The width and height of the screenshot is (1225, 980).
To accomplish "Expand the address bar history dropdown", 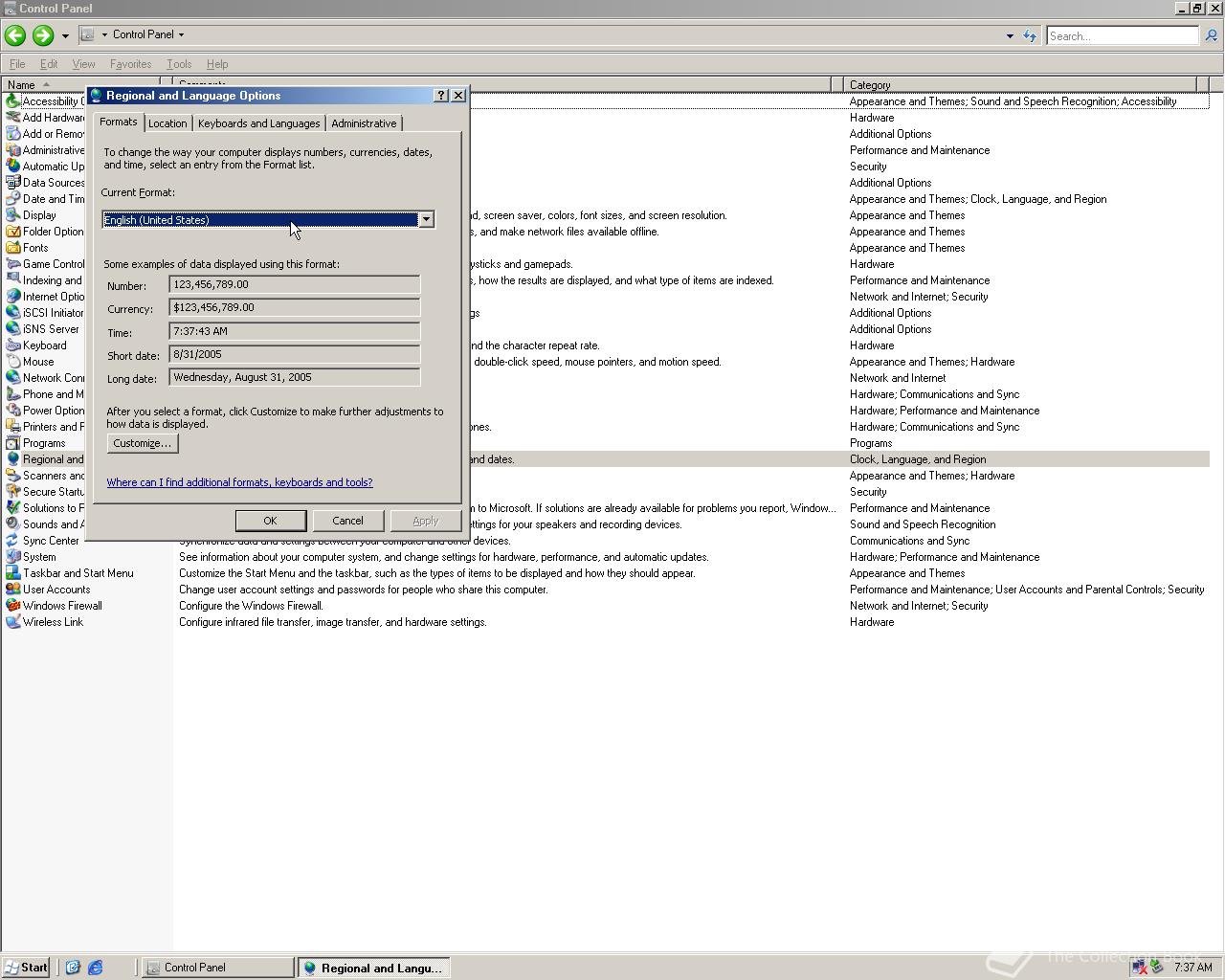I will tap(1010, 35).
